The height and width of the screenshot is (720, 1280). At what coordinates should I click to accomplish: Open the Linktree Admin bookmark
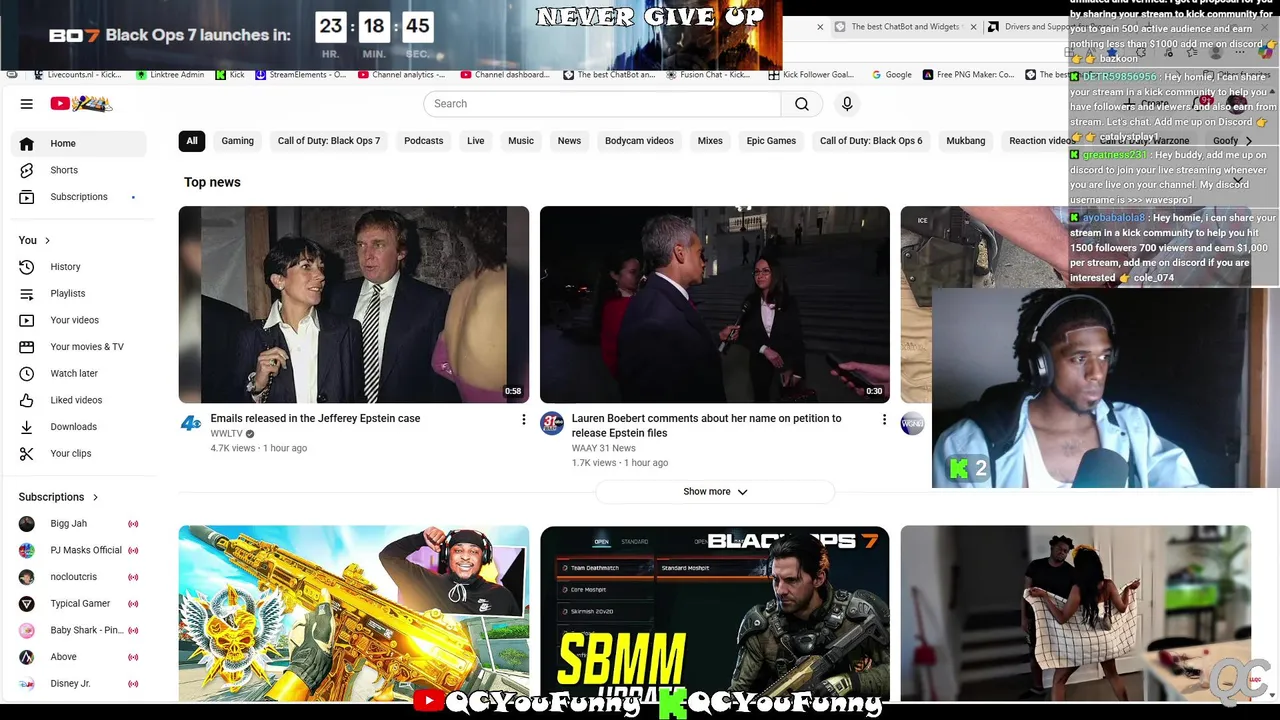pos(170,75)
